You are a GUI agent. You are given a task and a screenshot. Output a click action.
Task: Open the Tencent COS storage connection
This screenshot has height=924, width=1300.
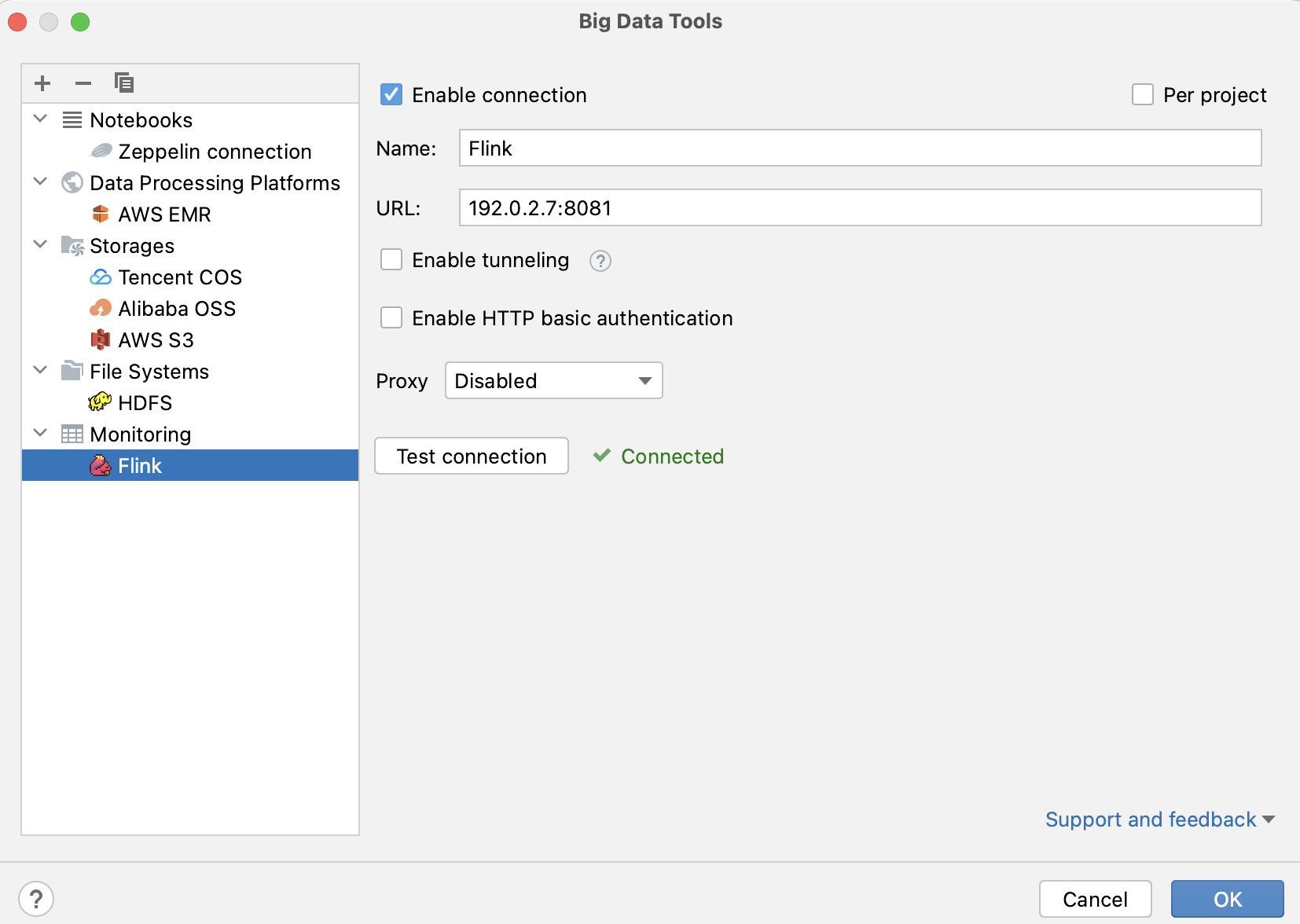[180, 277]
